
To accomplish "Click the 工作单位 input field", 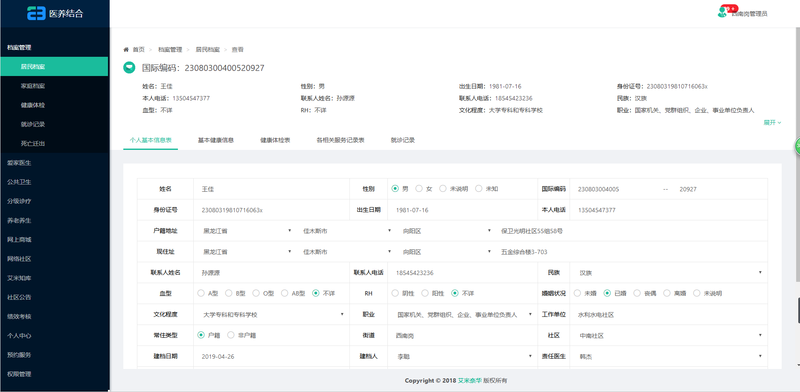I will 669,315.
